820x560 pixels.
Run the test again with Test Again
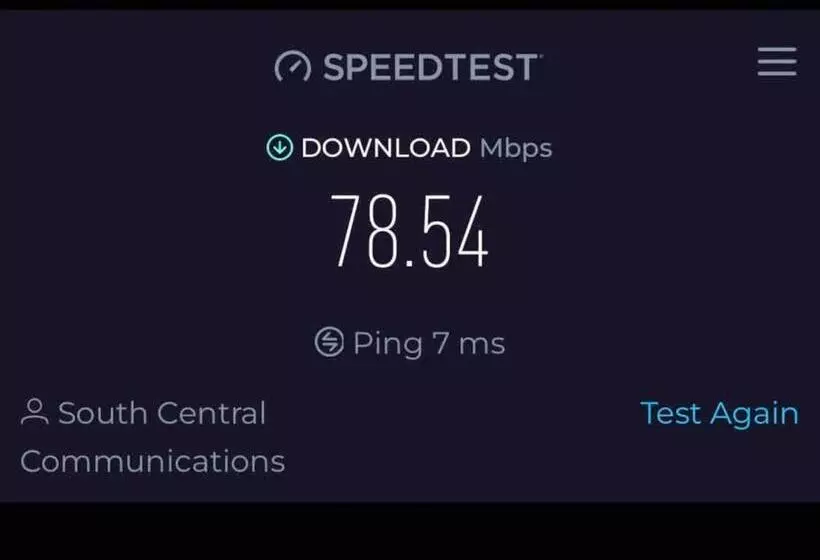[x=720, y=414]
